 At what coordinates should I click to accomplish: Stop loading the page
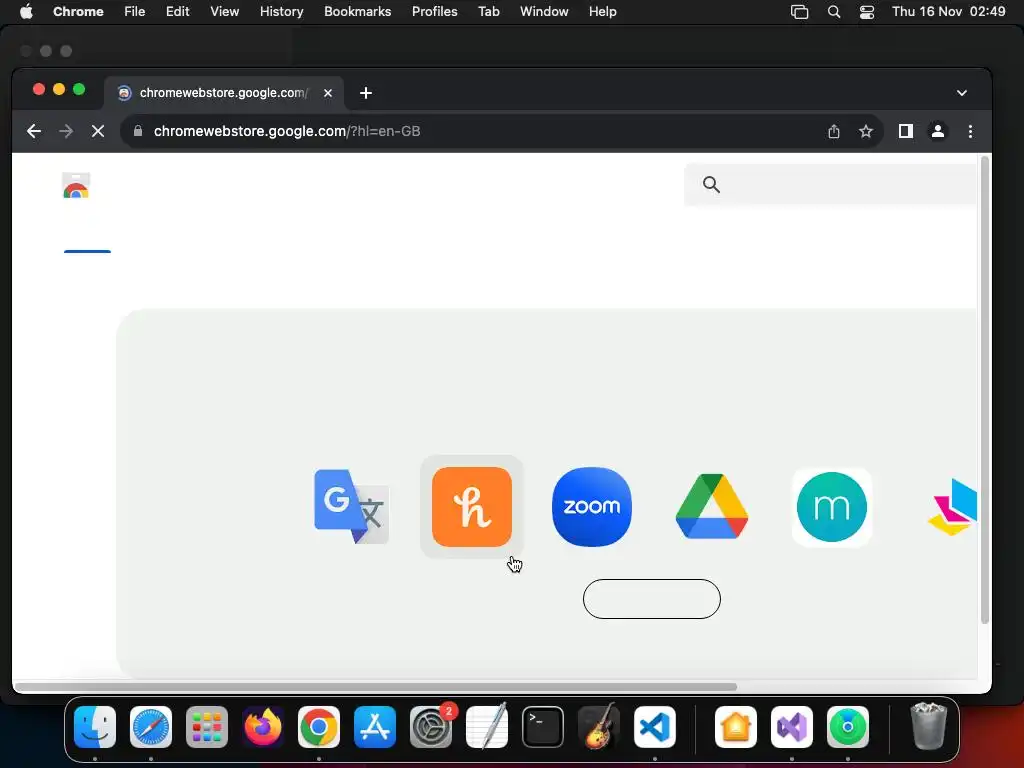coord(98,131)
